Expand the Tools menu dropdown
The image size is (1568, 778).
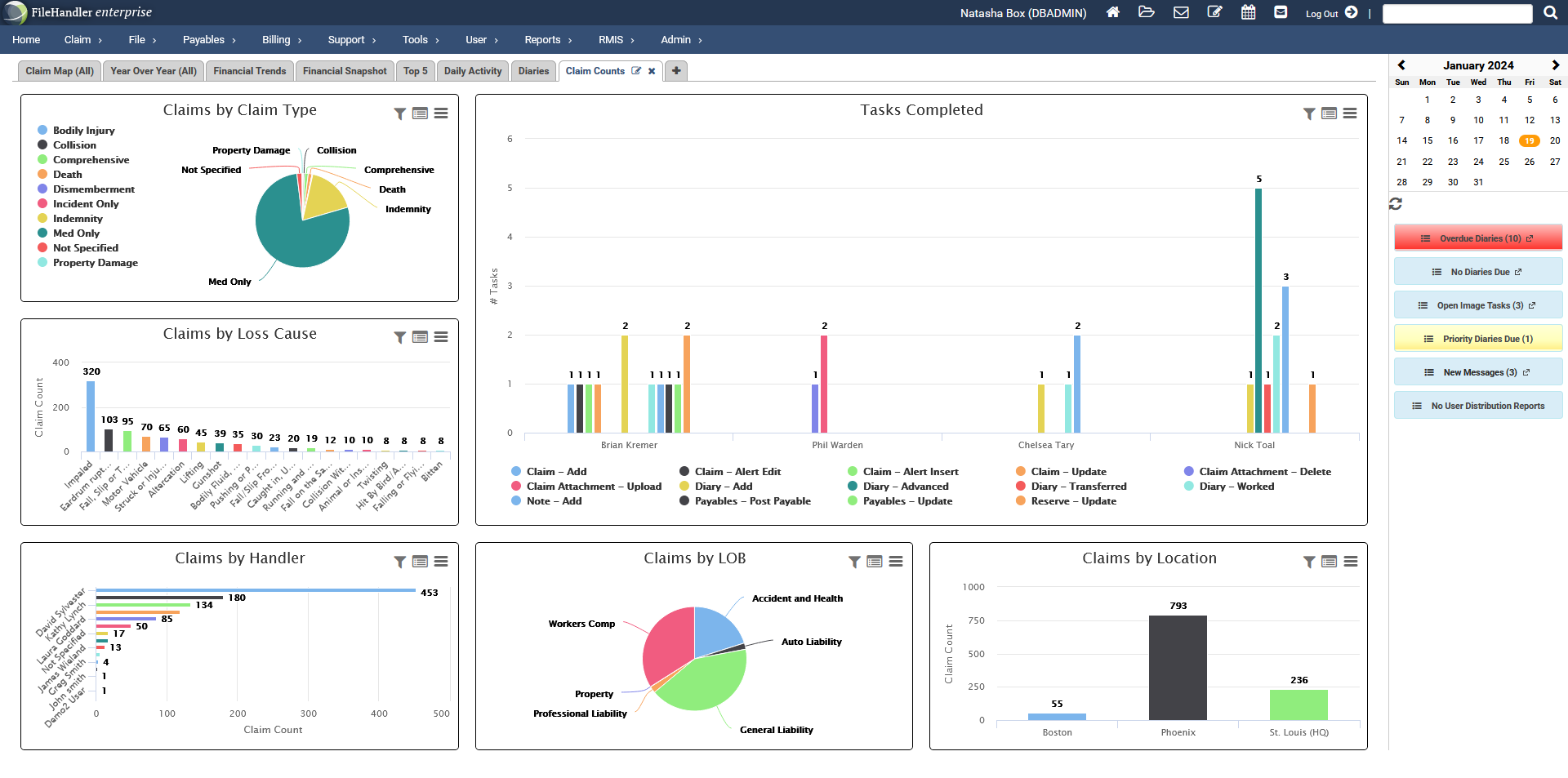[420, 39]
